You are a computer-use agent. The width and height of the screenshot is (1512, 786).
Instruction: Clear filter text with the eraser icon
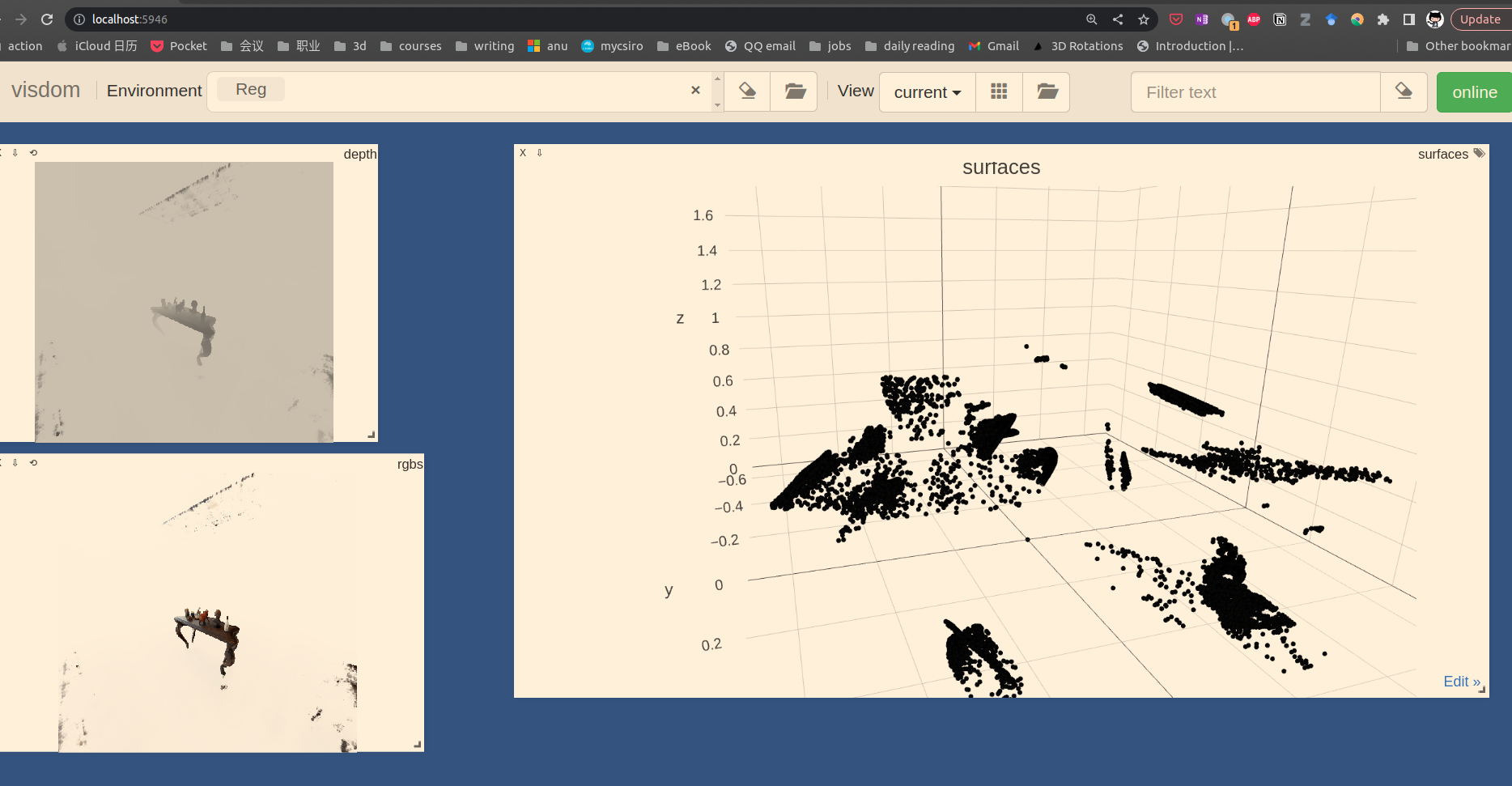click(1404, 91)
